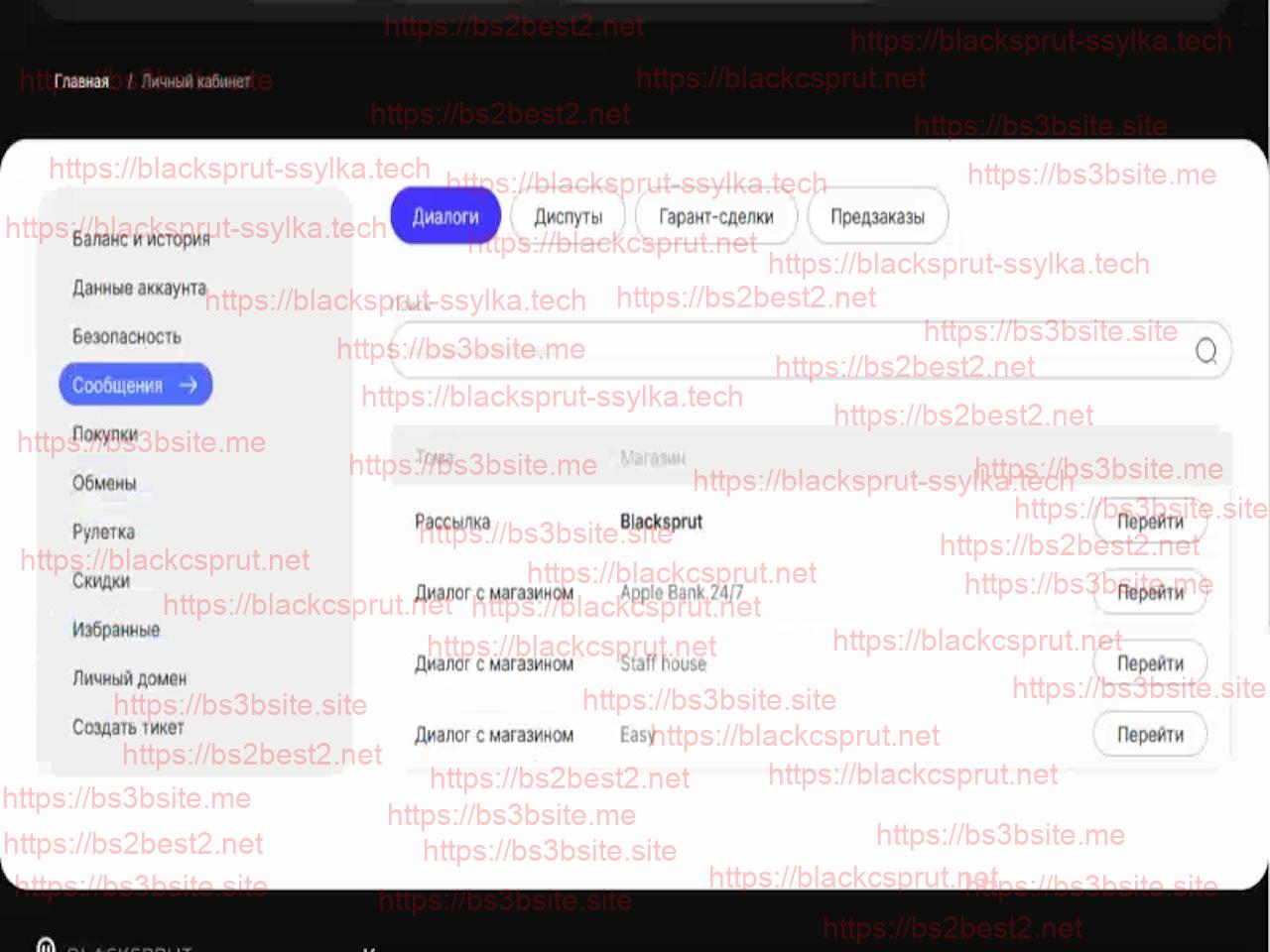
Task: Click Перейти for Staff house dialog
Action: pos(1150,663)
